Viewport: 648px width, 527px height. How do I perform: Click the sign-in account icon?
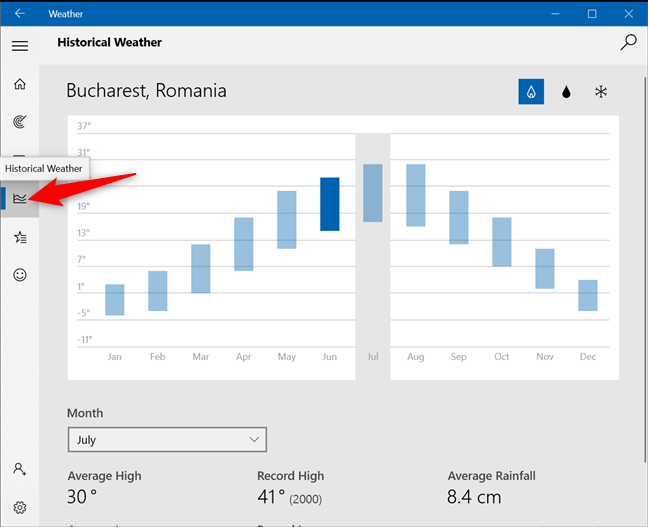point(19,468)
